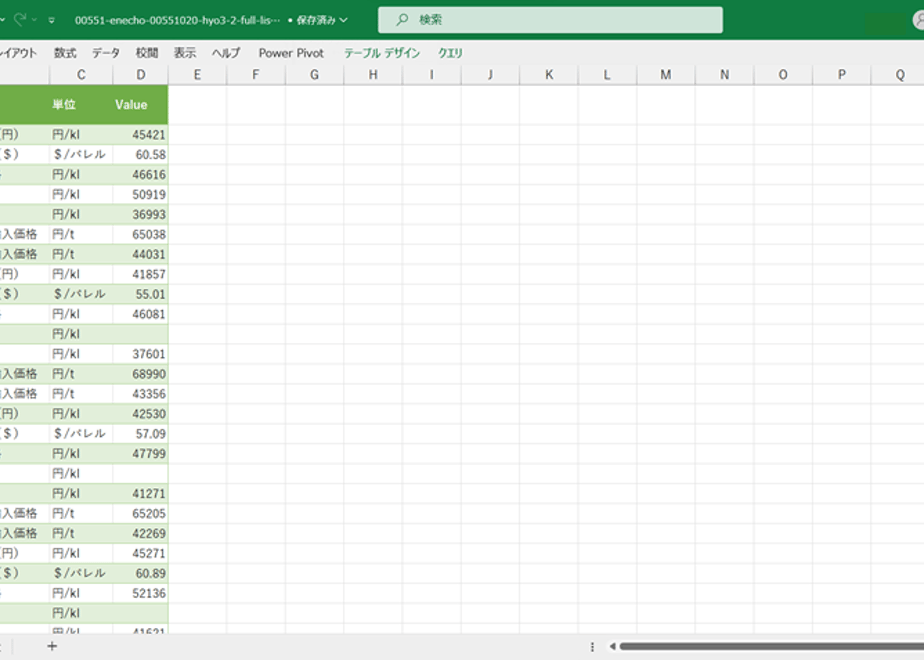Select the cell with value 60.58
Viewport: 924px width, 660px height.
click(140, 154)
